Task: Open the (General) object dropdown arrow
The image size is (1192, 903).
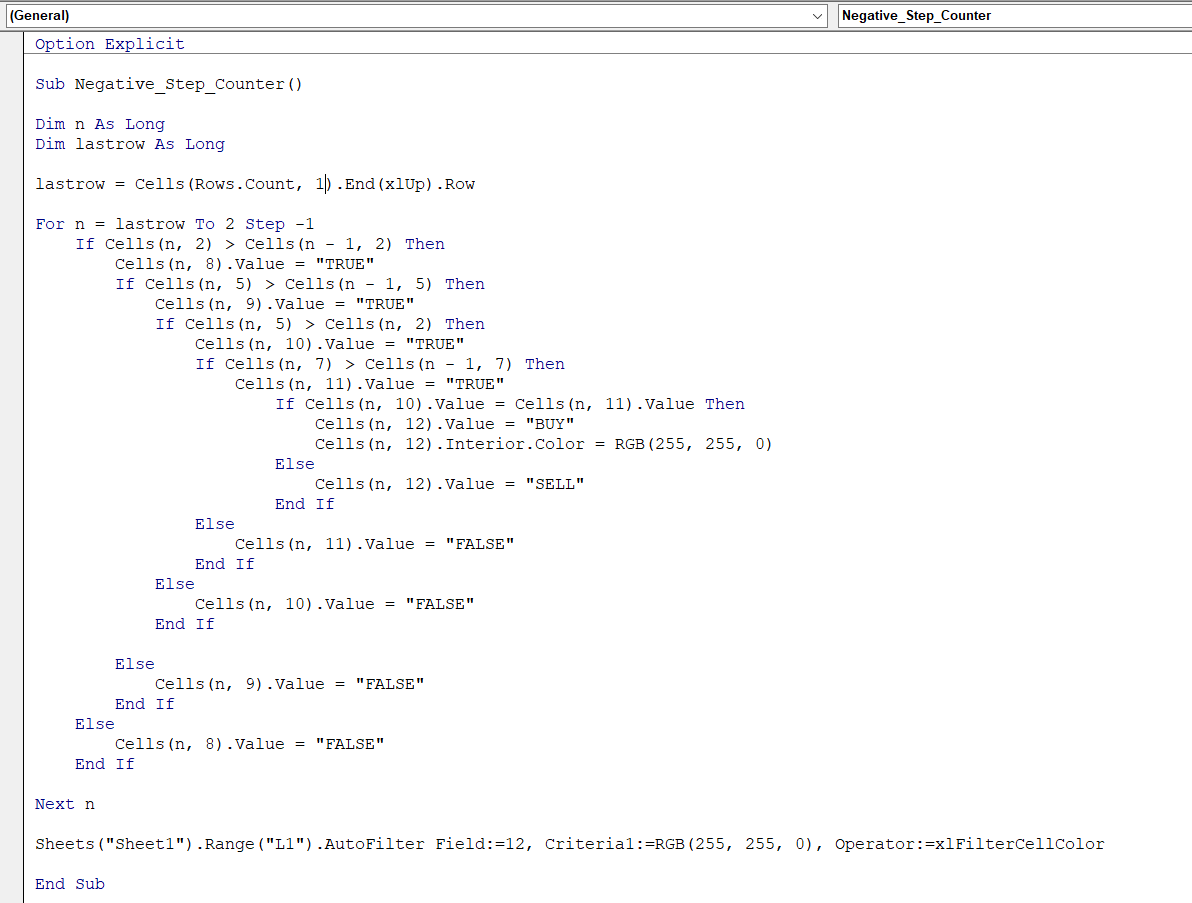Action: [818, 16]
